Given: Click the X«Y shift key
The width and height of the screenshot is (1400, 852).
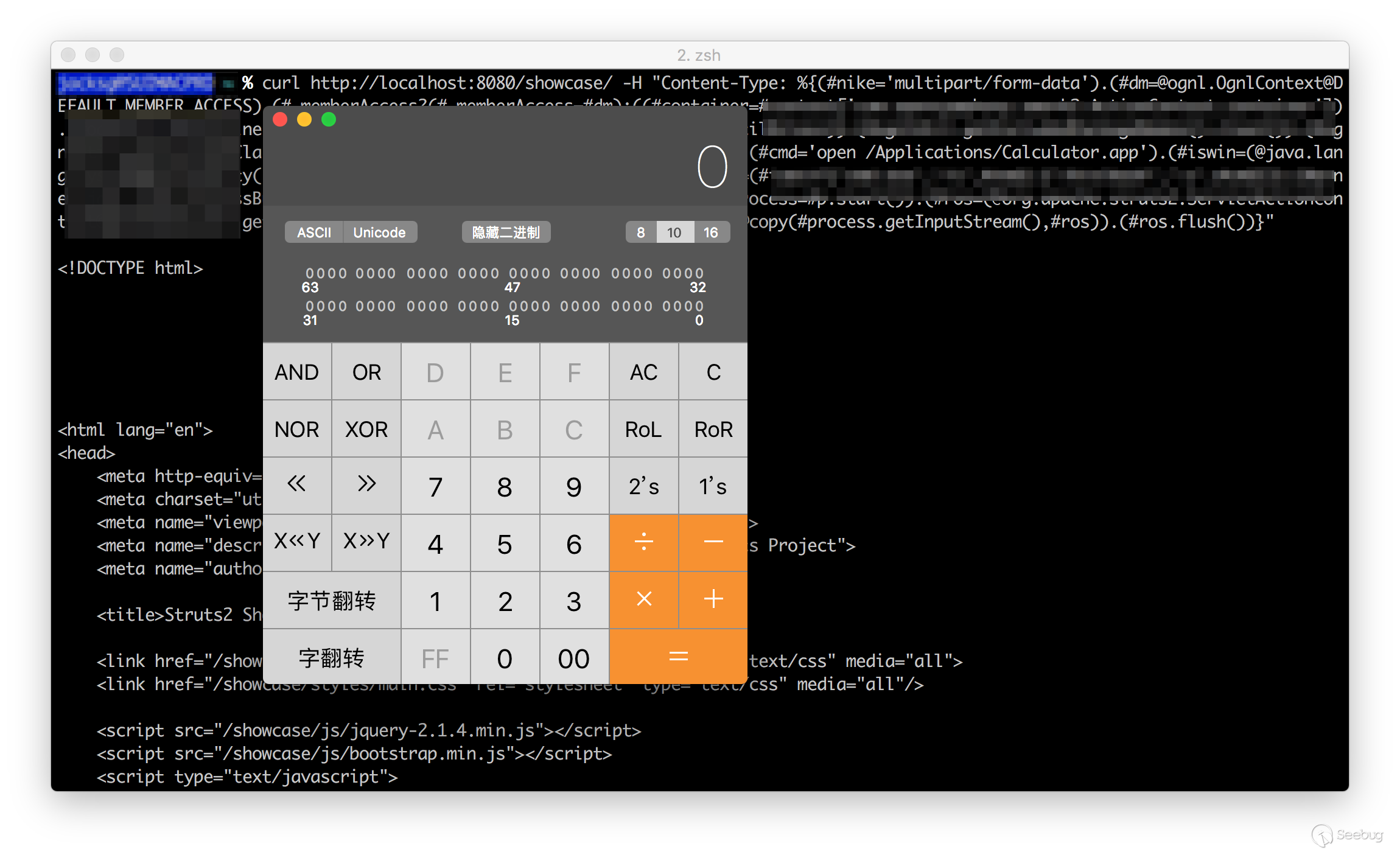Looking at the screenshot, I should tap(297, 541).
